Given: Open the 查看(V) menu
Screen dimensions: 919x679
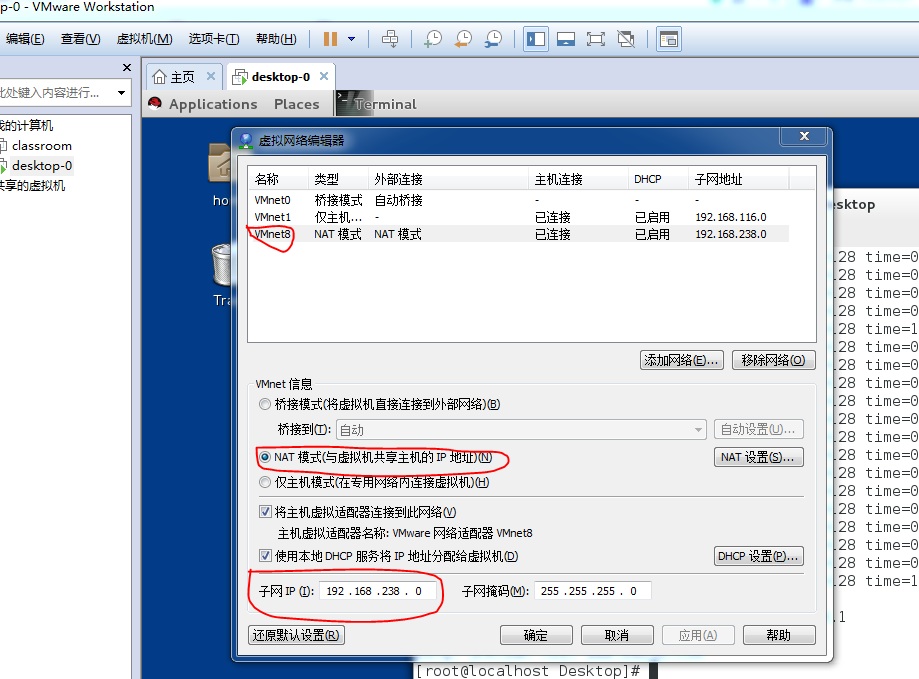Looking at the screenshot, I should point(81,39).
